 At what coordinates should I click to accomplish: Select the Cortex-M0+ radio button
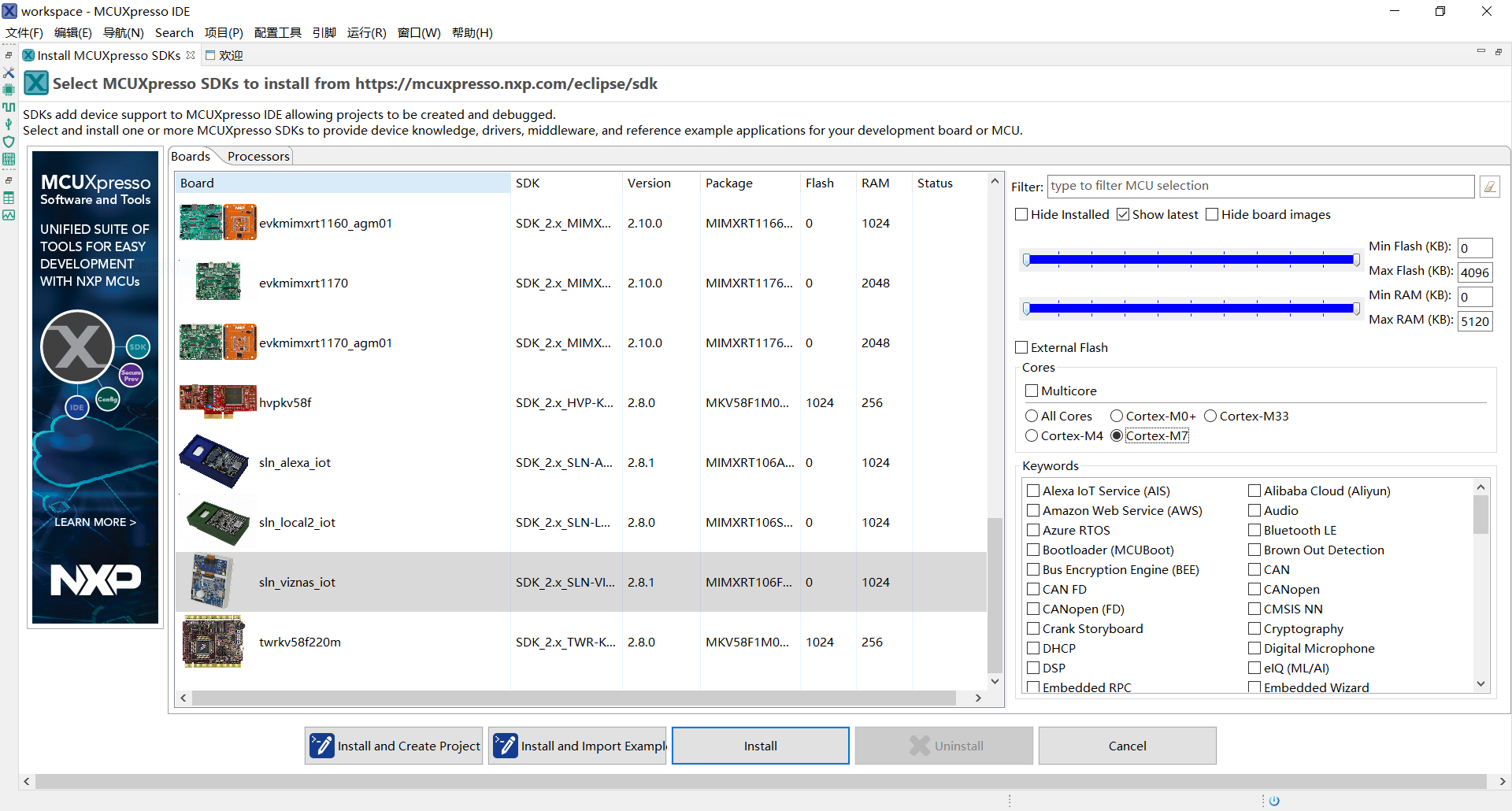(1117, 416)
